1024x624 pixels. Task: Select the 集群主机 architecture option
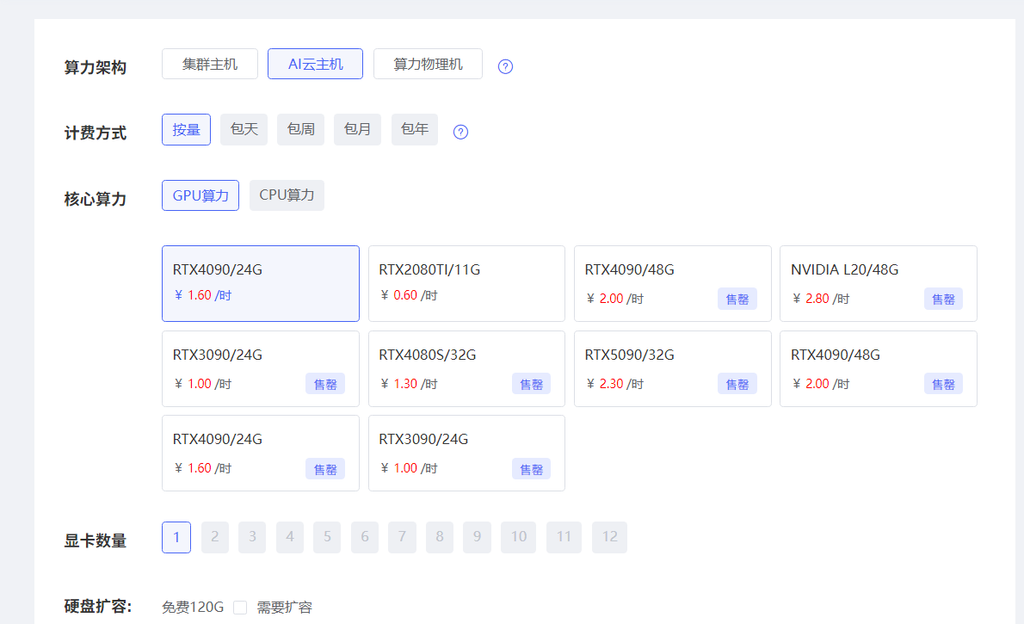click(x=210, y=64)
